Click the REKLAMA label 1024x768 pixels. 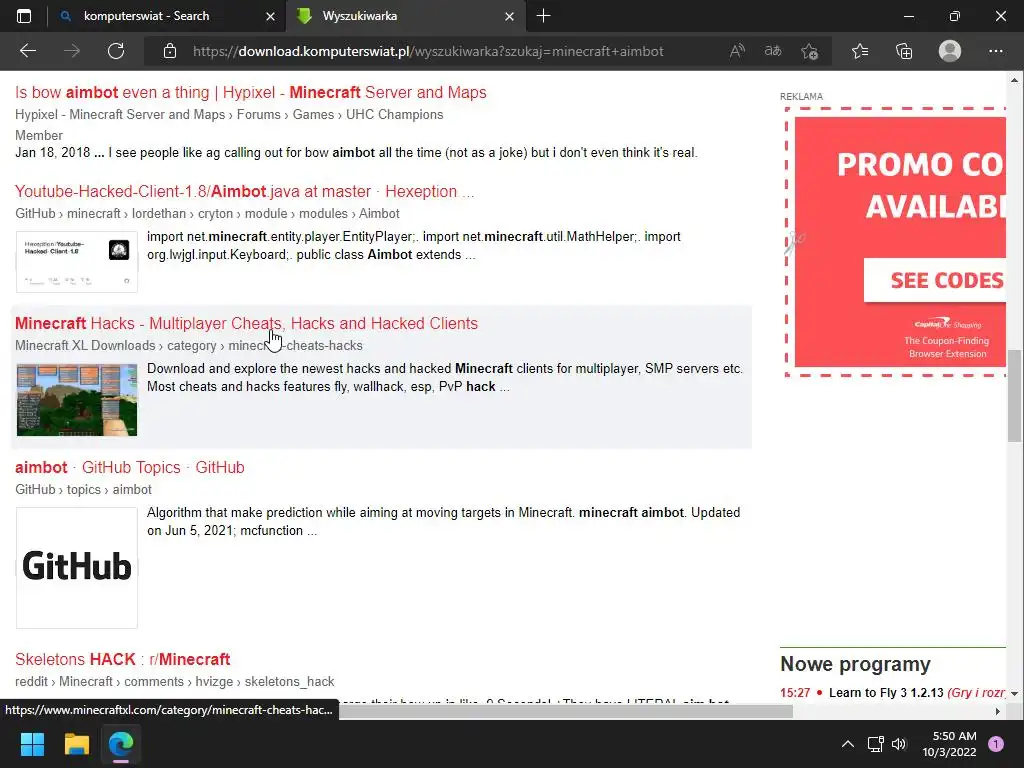(801, 97)
